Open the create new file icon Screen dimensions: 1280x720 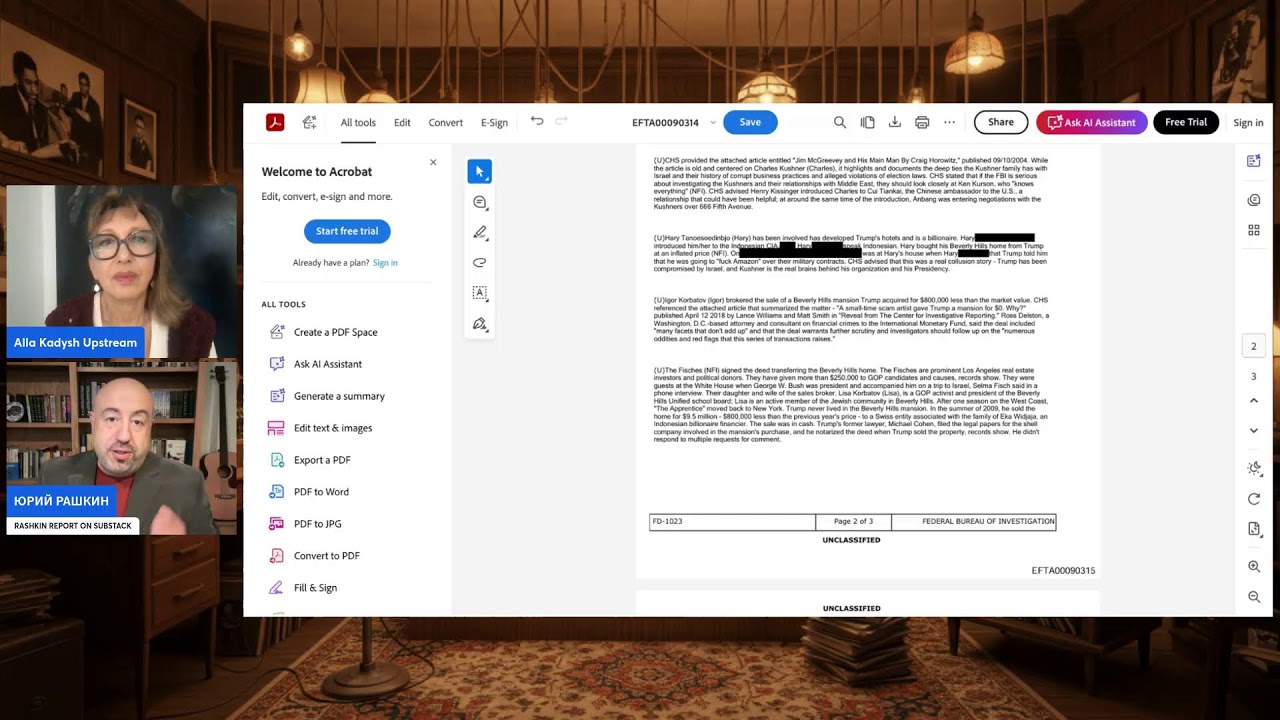[310, 122]
